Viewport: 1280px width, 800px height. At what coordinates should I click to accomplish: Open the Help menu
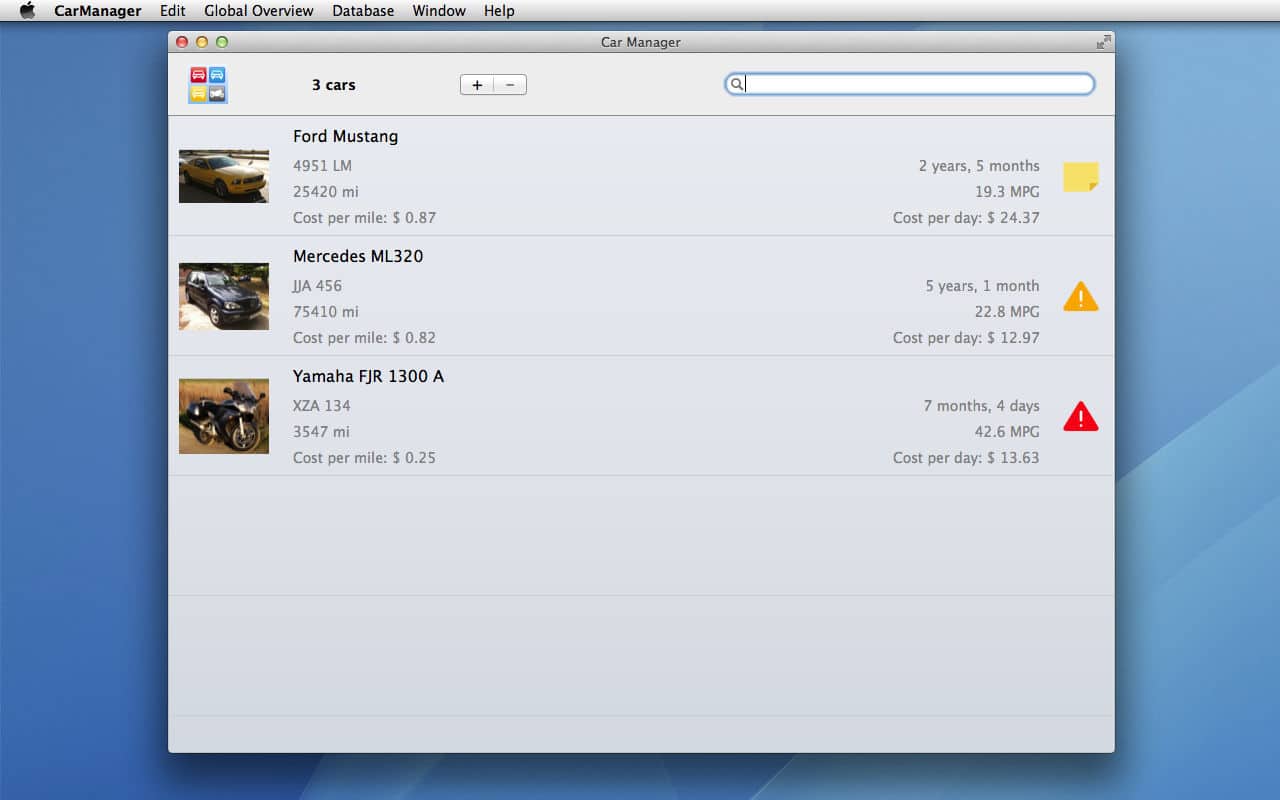499,11
